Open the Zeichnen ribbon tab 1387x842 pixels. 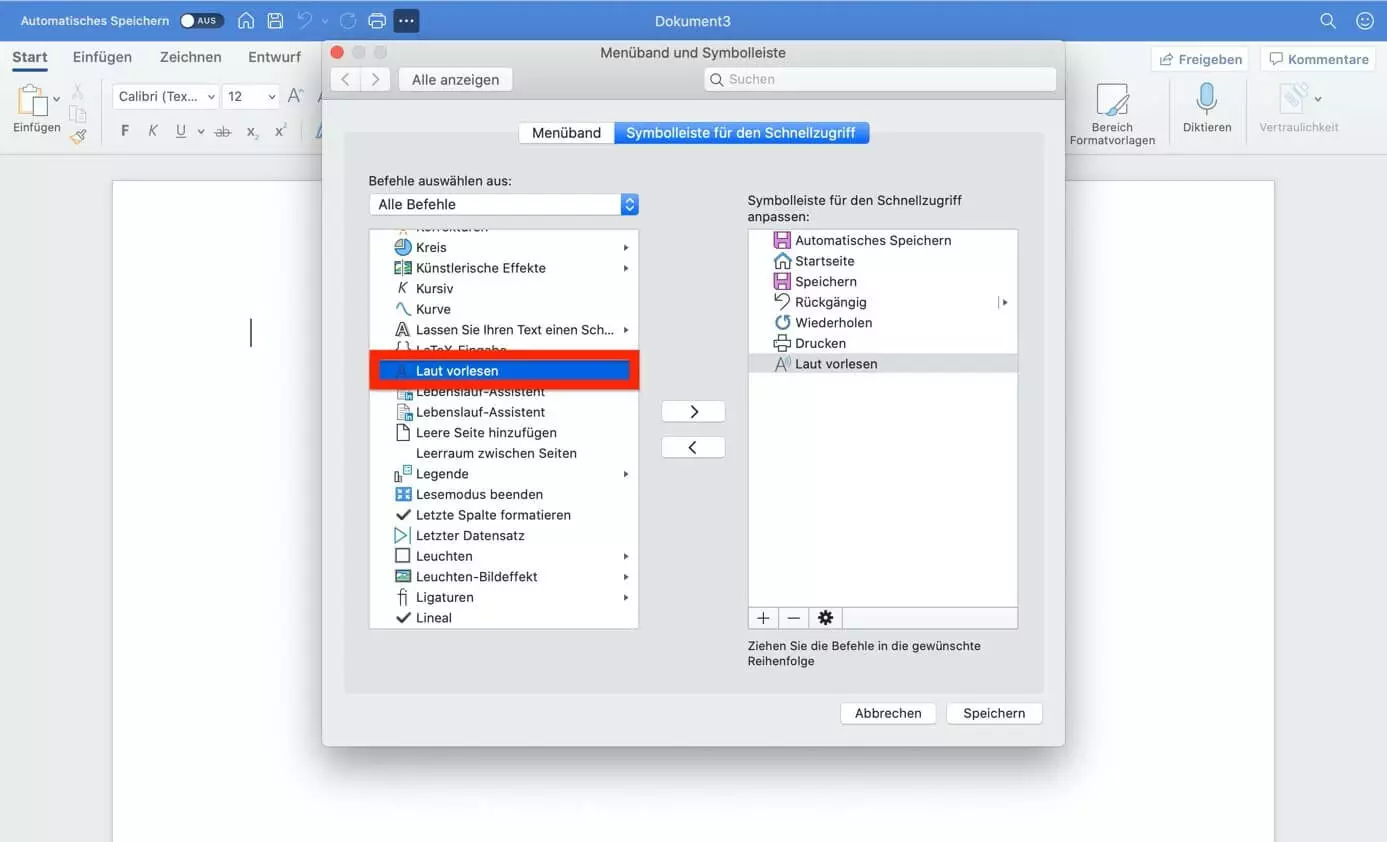tap(191, 57)
